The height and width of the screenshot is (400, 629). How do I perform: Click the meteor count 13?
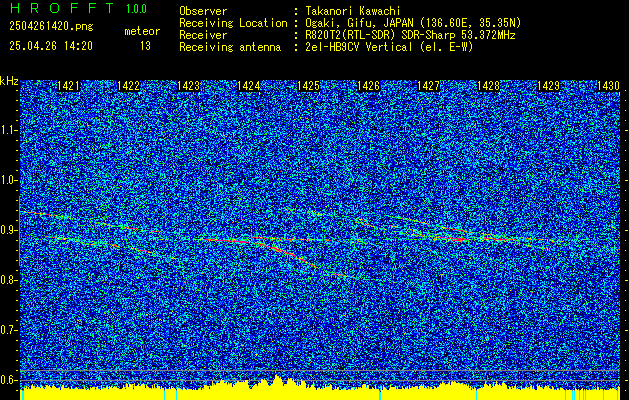145,46
